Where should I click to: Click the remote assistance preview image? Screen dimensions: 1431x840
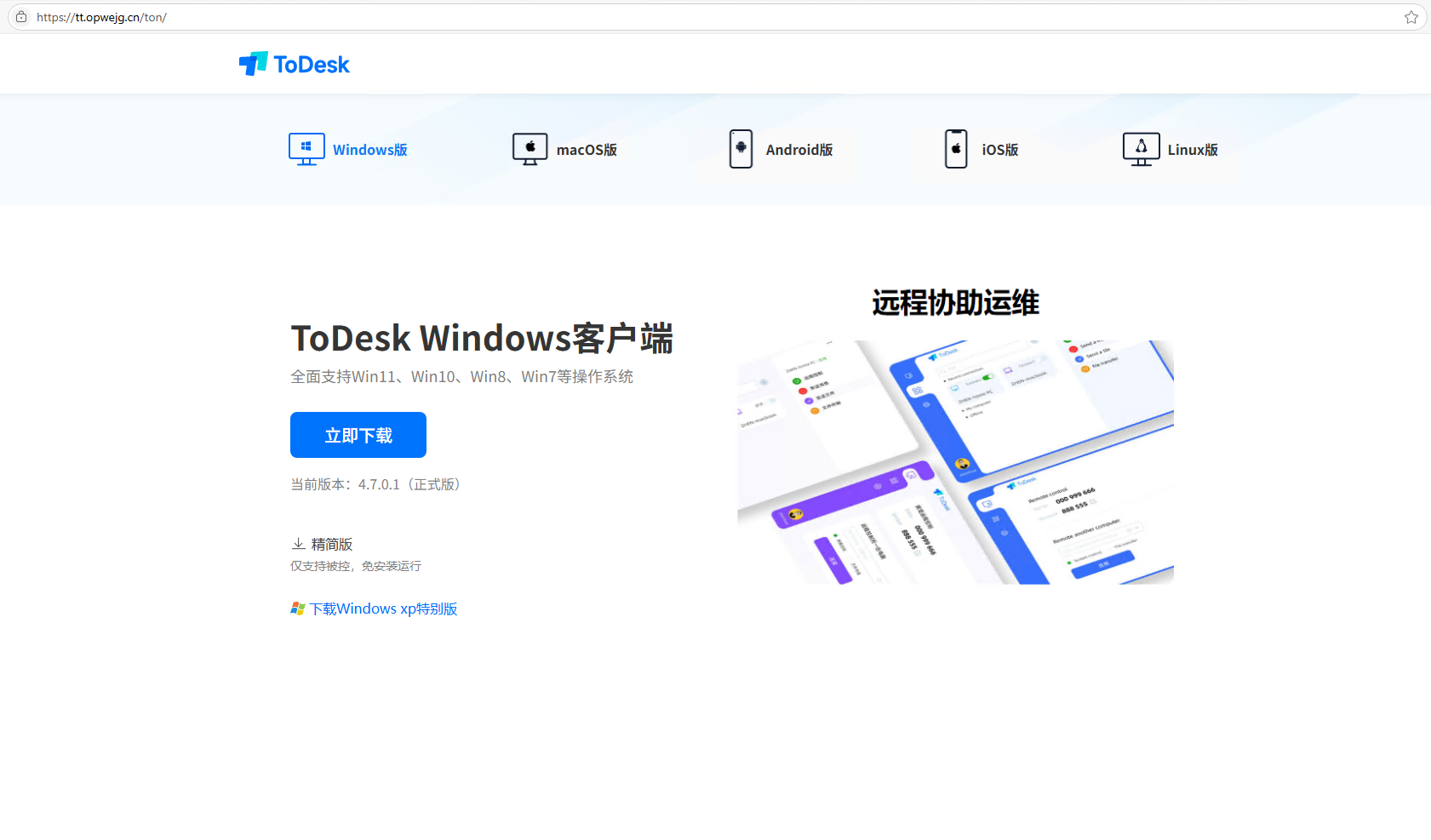(955, 462)
